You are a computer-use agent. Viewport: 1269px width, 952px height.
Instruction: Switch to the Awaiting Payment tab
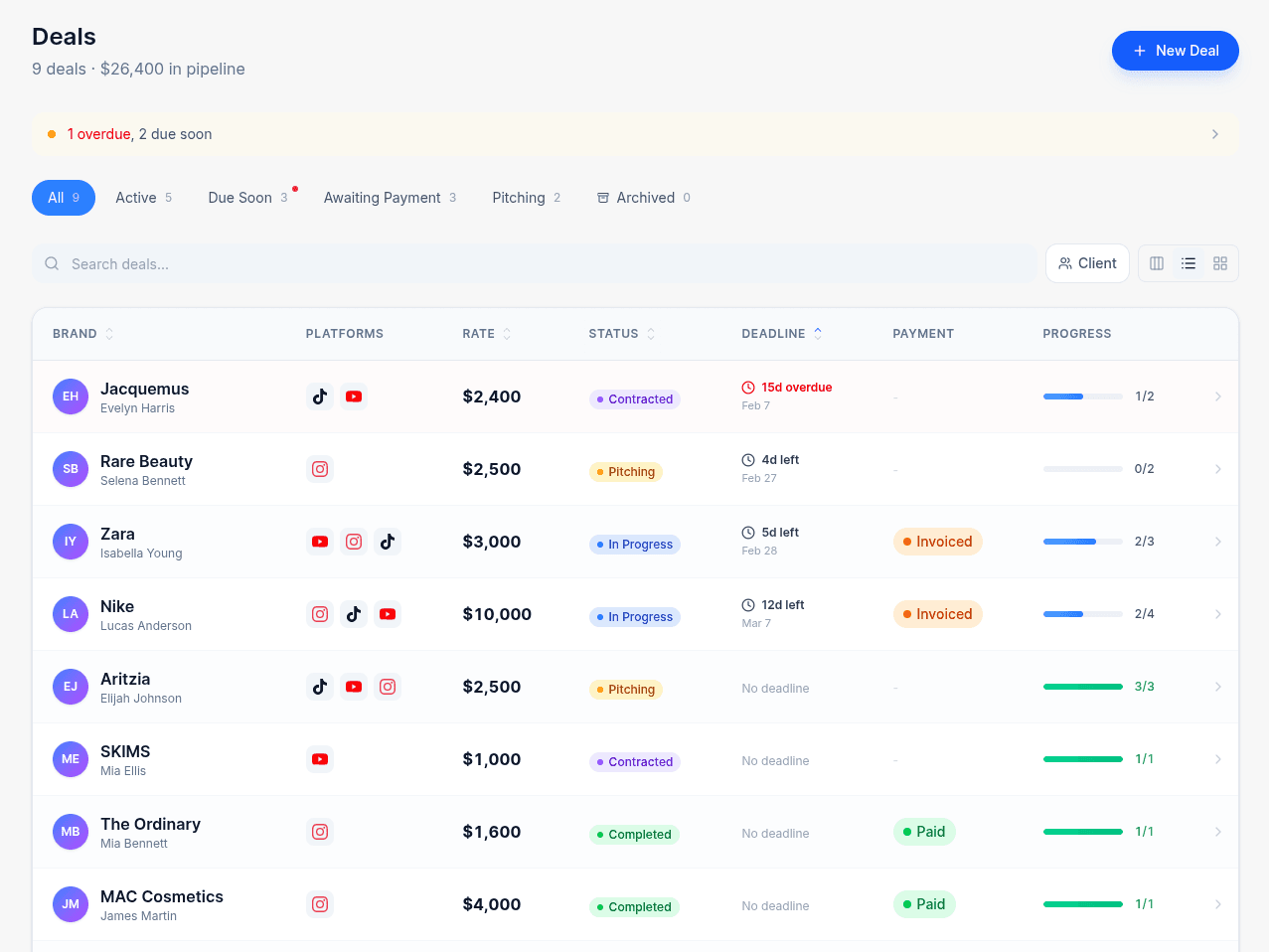point(383,197)
